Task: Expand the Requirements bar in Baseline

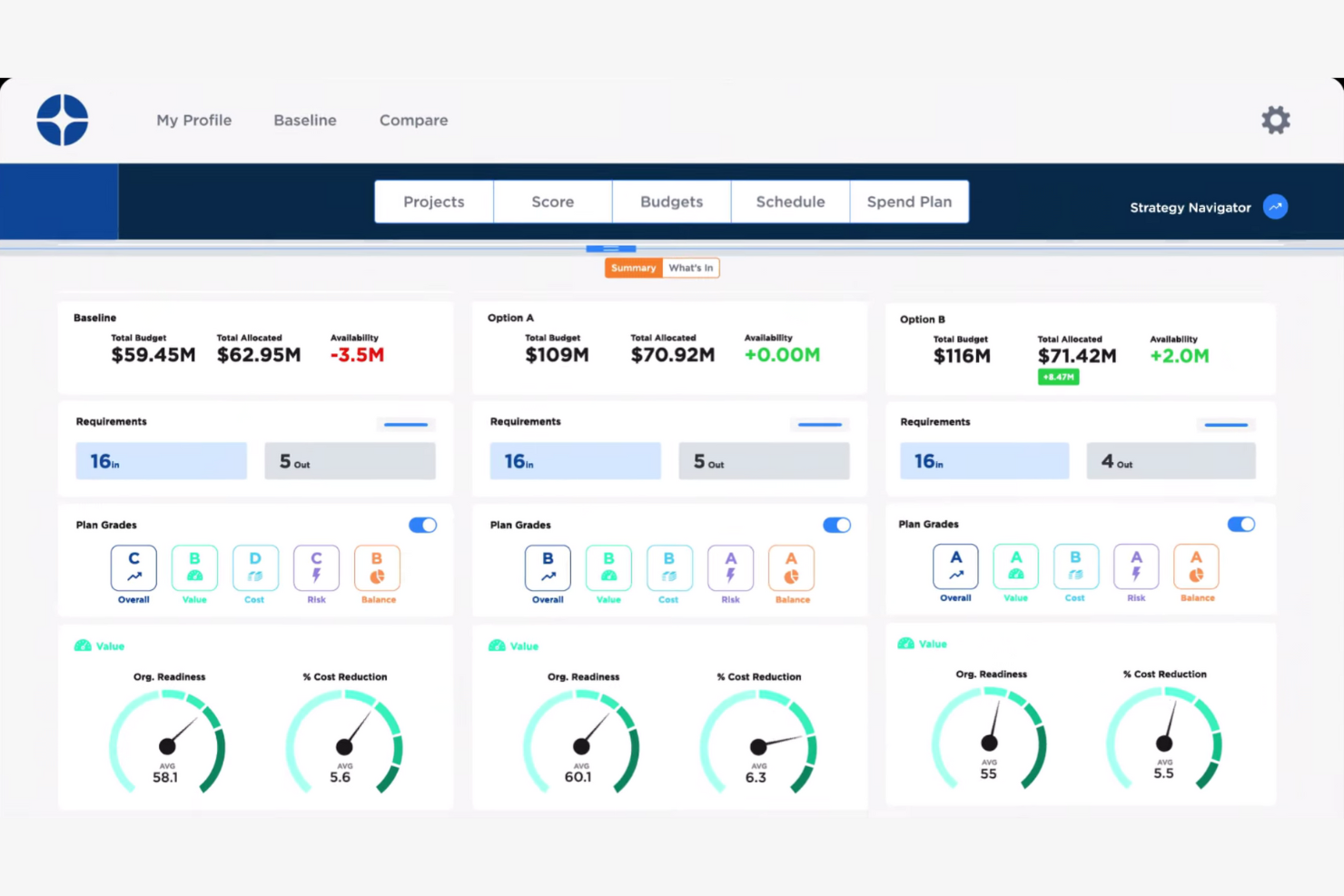Action: [405, 424]
